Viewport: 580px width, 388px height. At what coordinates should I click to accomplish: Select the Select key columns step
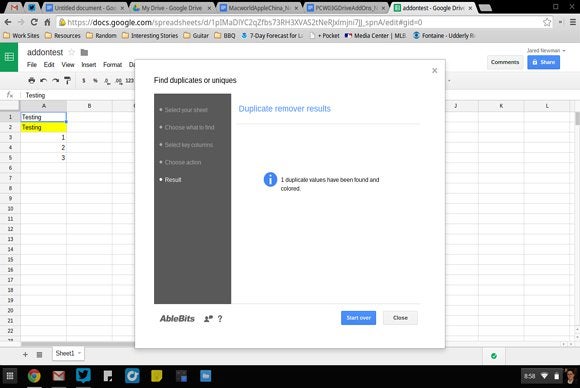tap(189, 145)
